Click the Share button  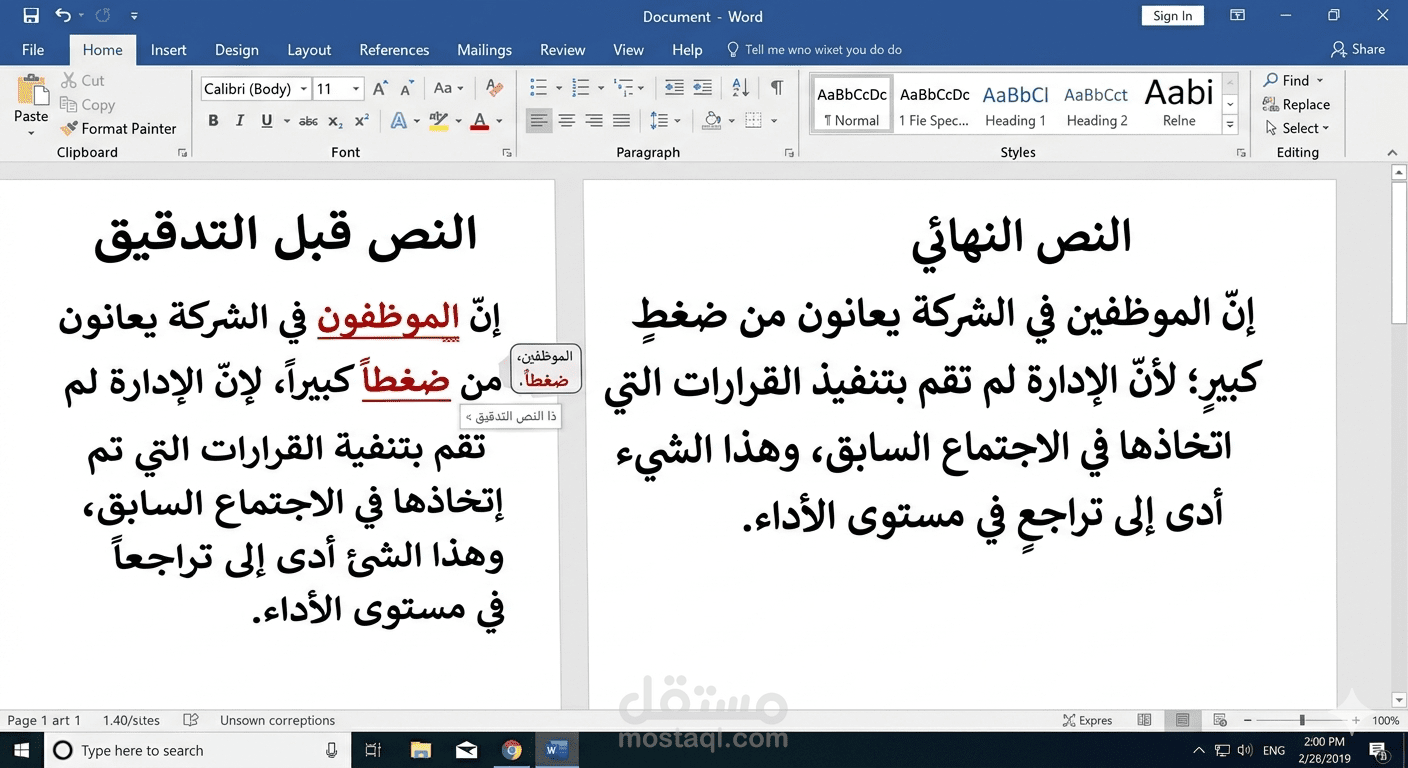[1358, 49]
